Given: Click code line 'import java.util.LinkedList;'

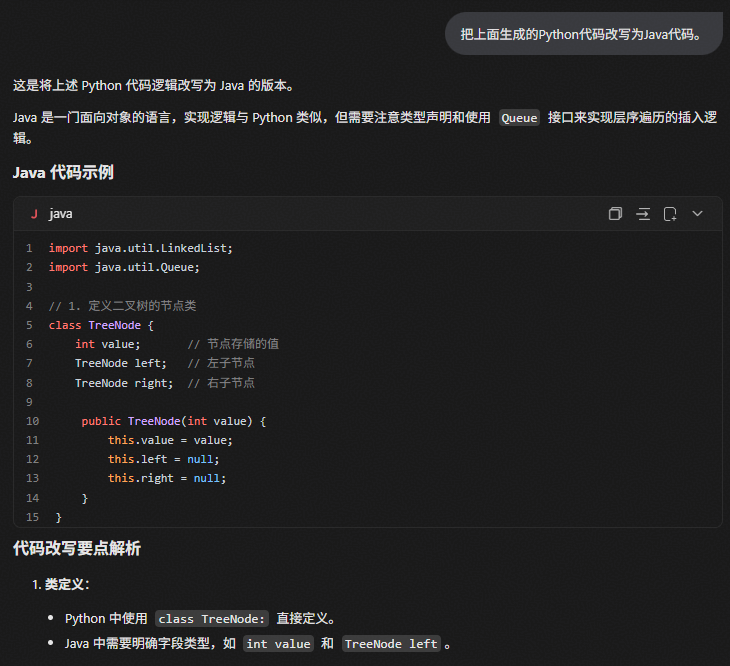Looking at the screenshot, I should pos(141,248).
